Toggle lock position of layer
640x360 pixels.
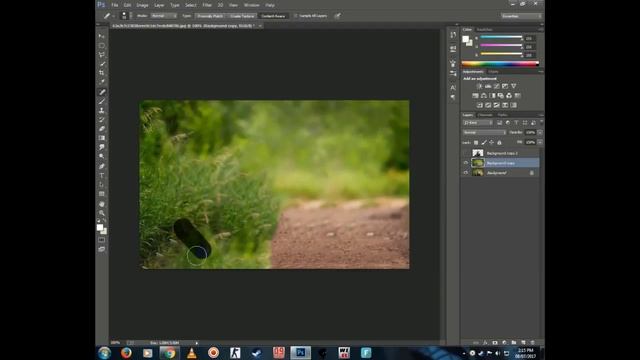[x=491, y=142]
